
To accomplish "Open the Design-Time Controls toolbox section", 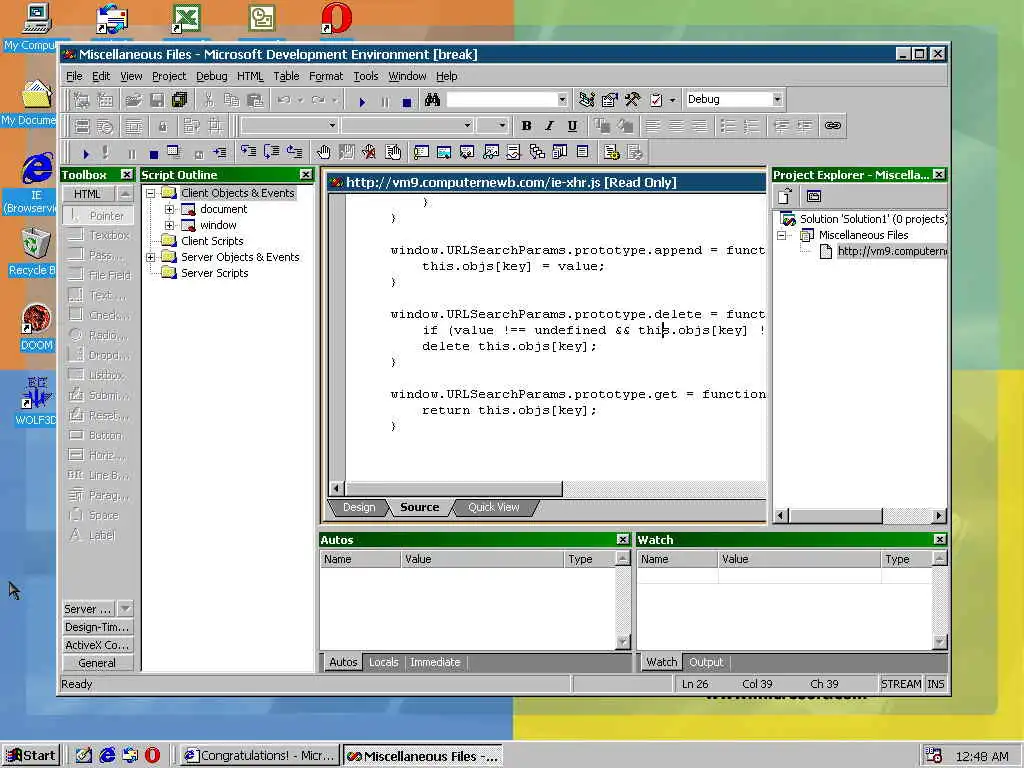I will (98, 627).
